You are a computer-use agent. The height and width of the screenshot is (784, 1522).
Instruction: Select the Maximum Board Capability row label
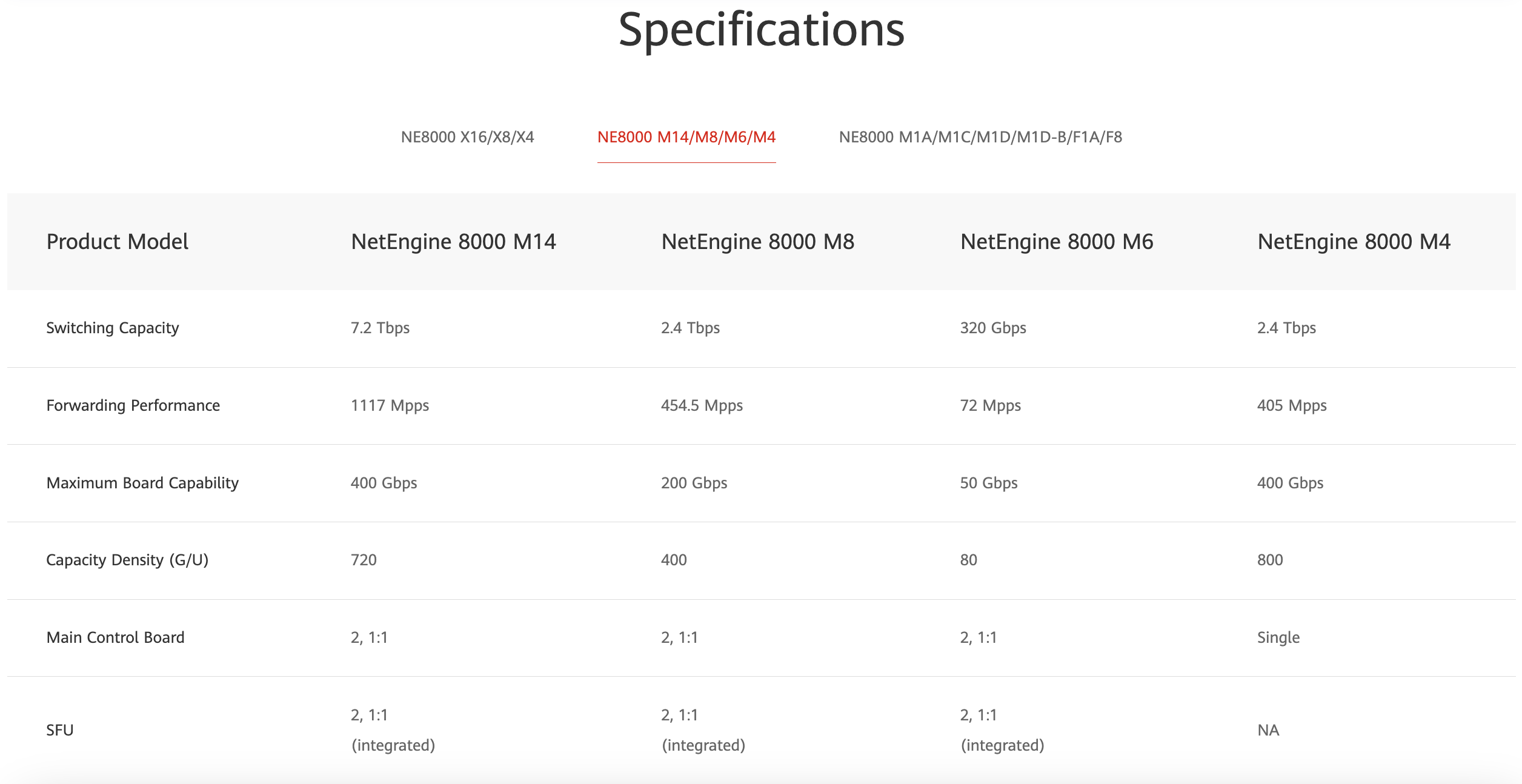pos(142,483)
